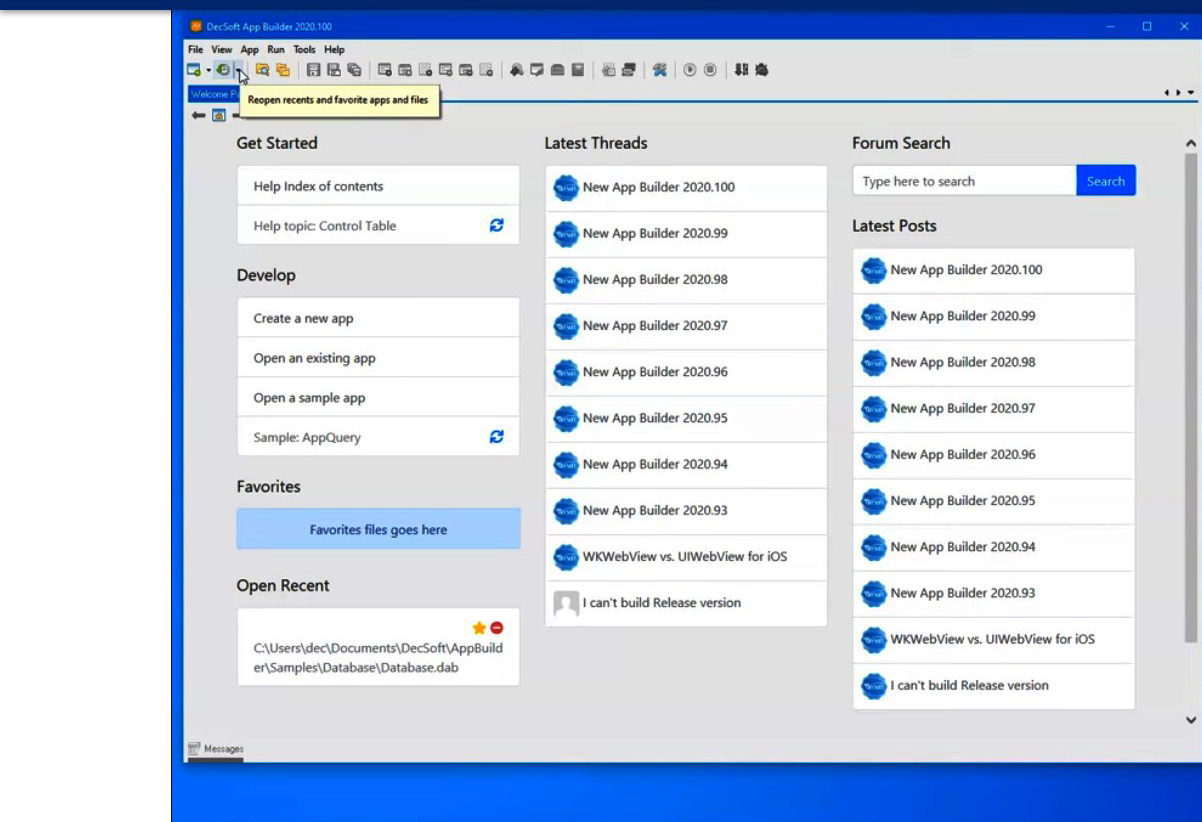Open recent file Database.dab path

tap(378, 657)
